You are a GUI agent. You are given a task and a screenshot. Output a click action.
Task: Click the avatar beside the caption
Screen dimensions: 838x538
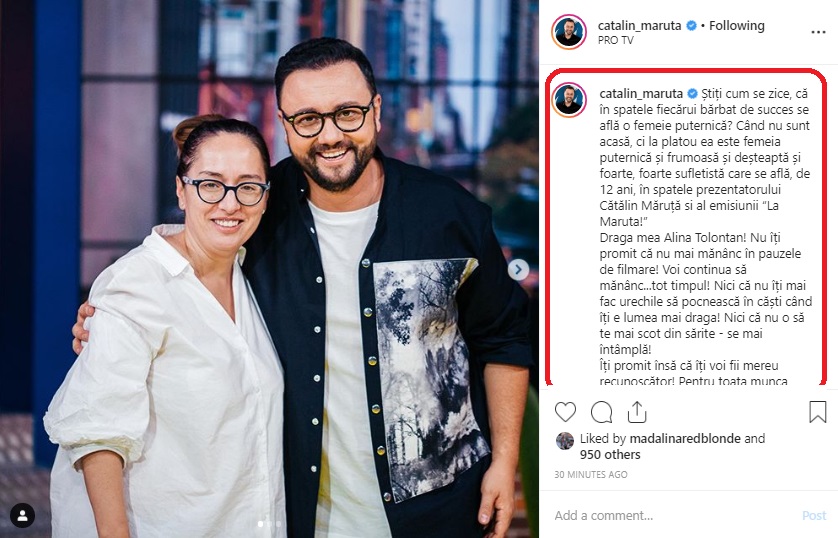point(569,100)
